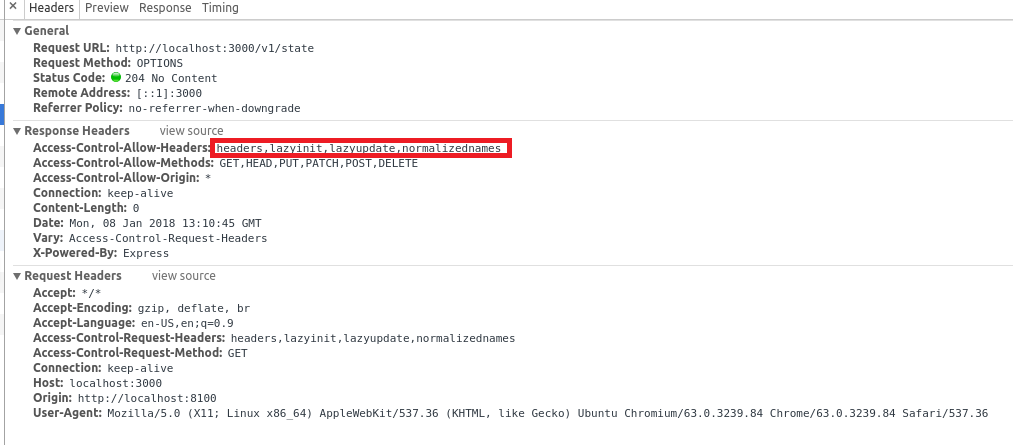
Task: Open the Timing tab
Action: point(220,8)
